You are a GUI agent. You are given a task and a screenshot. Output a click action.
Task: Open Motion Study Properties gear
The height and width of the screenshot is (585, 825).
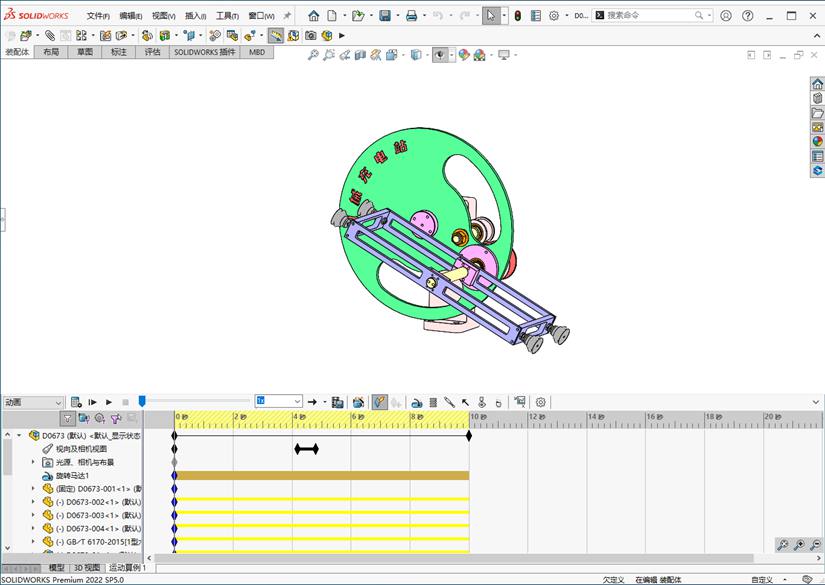540,402
